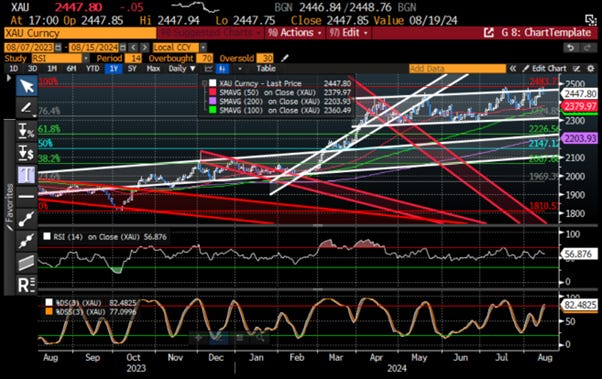The height and width of the screenshot is (379, 602).
Task: Open chart settings gear icon
Action: coord(591,69)
